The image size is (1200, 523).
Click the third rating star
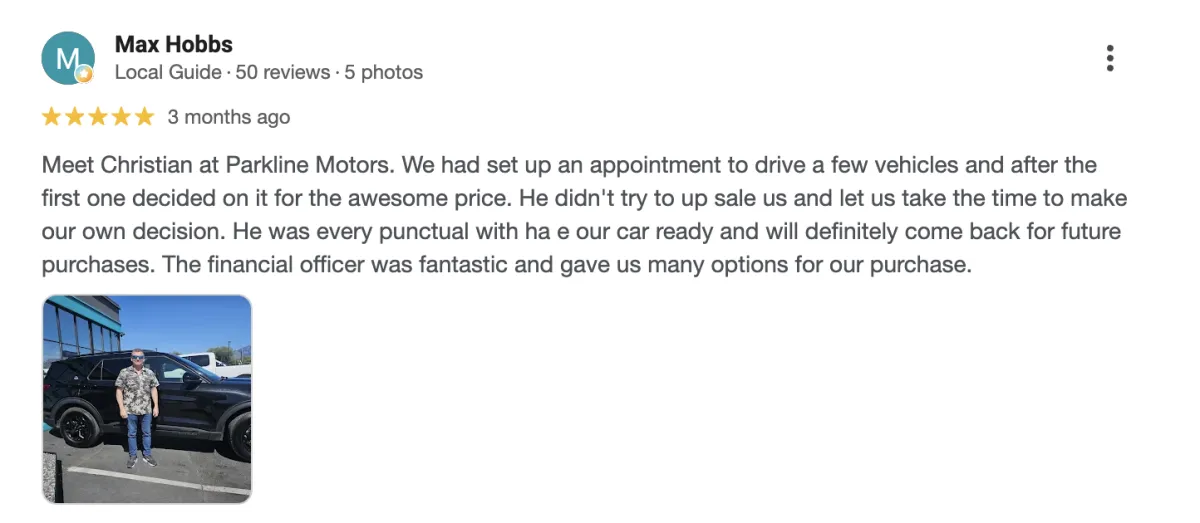98,117
